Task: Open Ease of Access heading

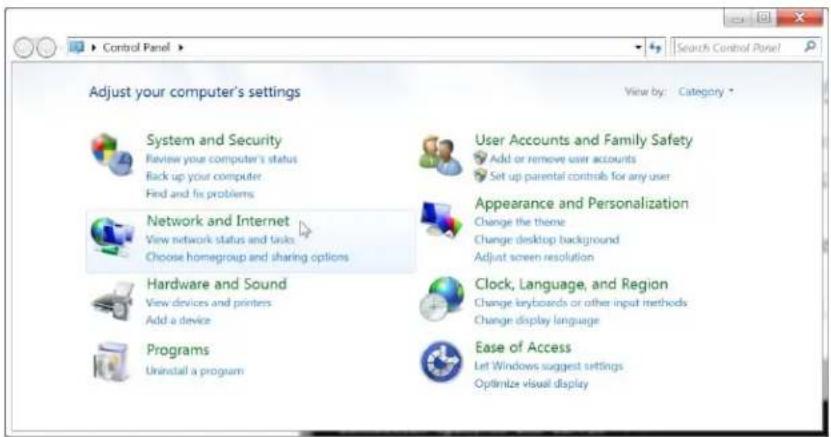Action: tap(523, 347)
